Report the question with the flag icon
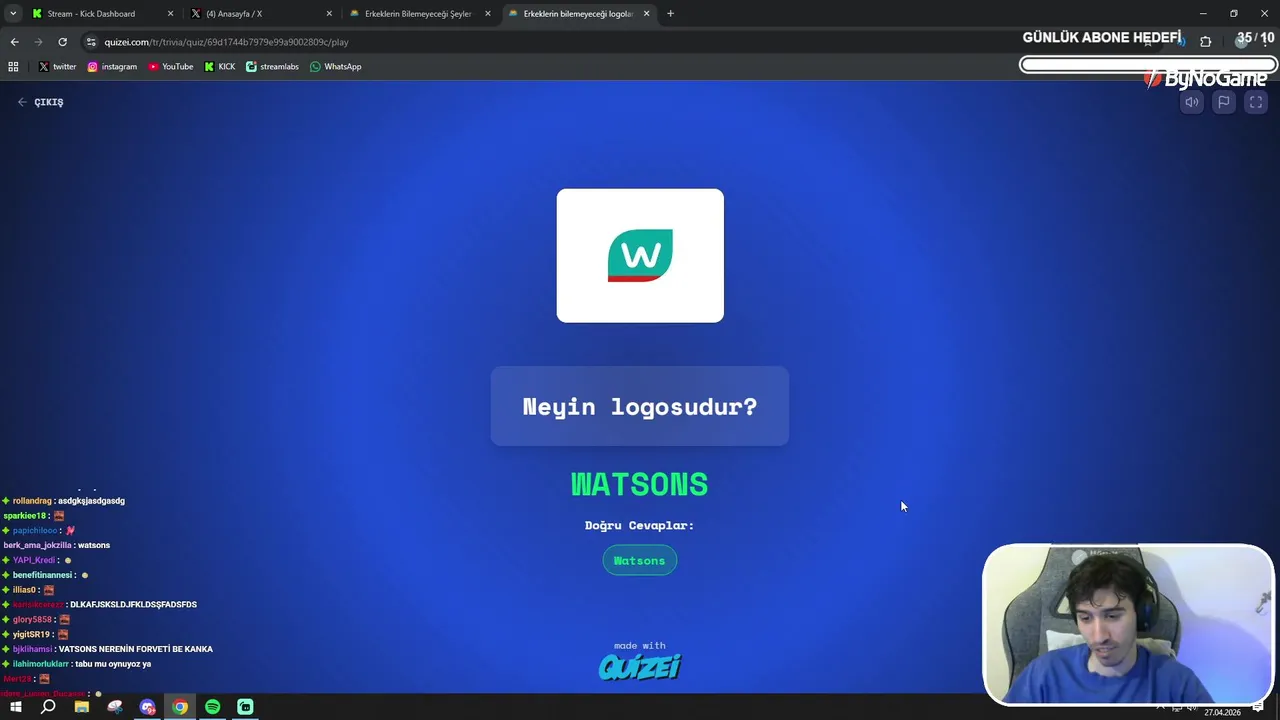Image resolution: width=1280 pixels, height=720 pixels. coord(1223,102)
